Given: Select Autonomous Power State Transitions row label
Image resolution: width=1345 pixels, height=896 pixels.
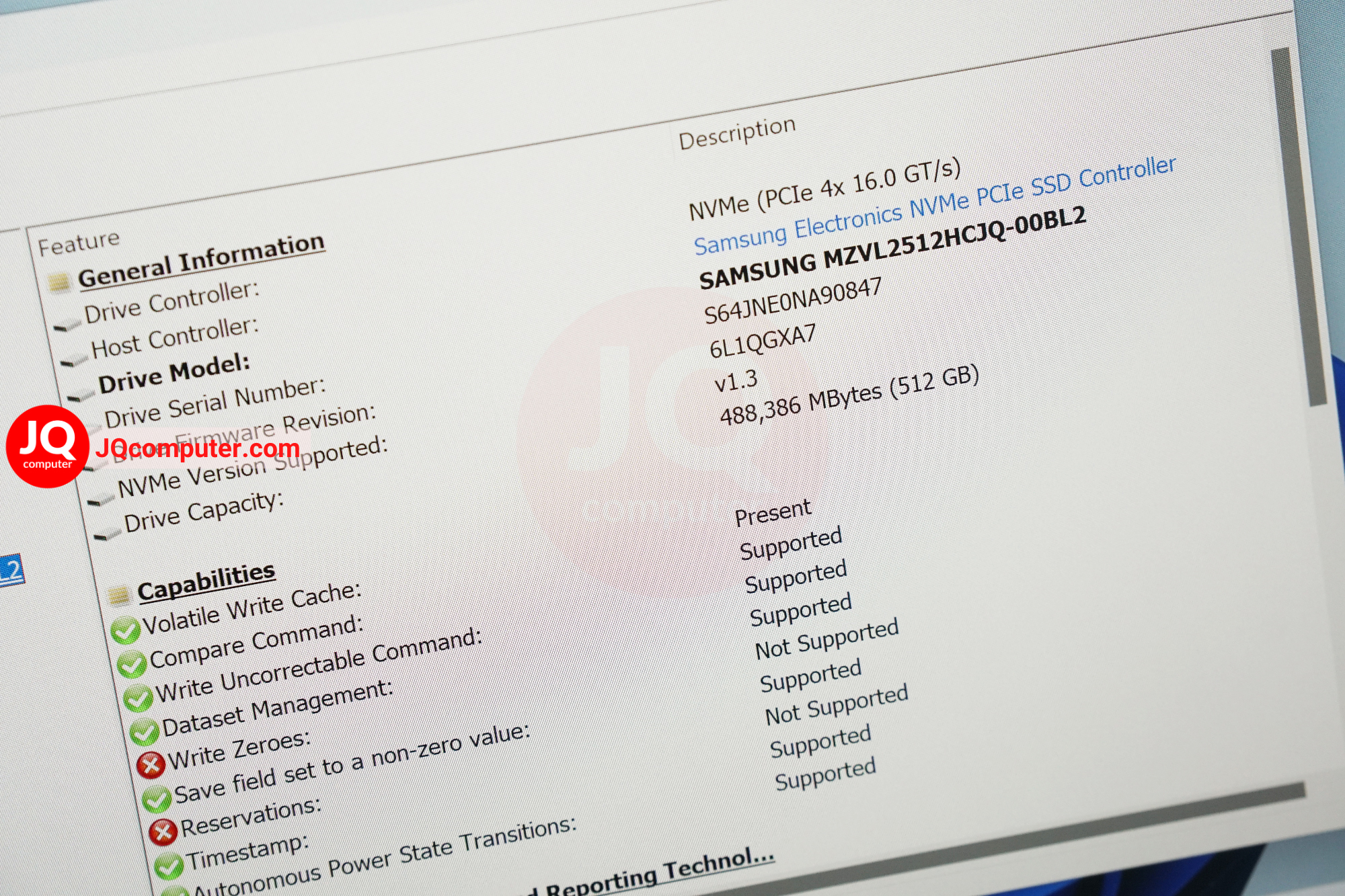Looking at the screenshot, I should coord(384,858).
